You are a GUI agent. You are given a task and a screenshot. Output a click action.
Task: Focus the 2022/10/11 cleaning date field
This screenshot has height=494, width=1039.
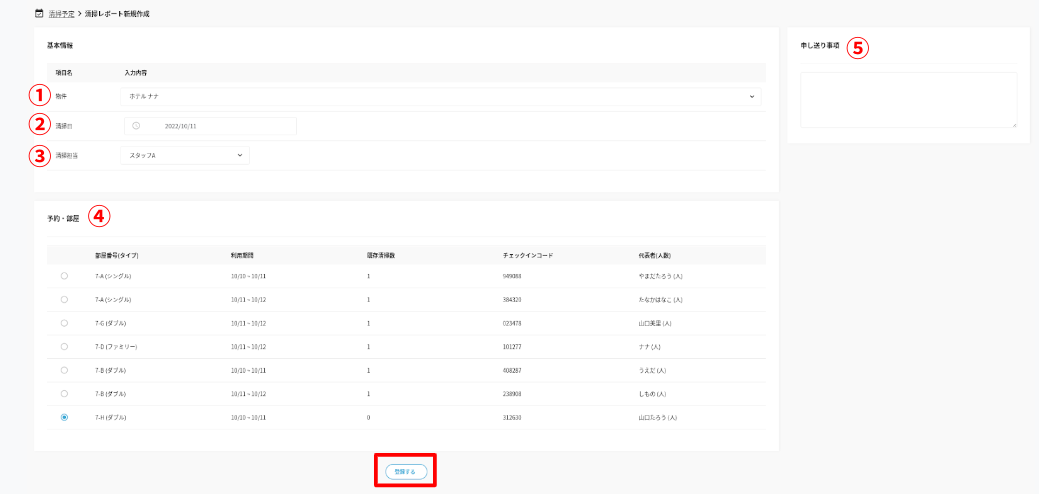click(x=210, y=126)
